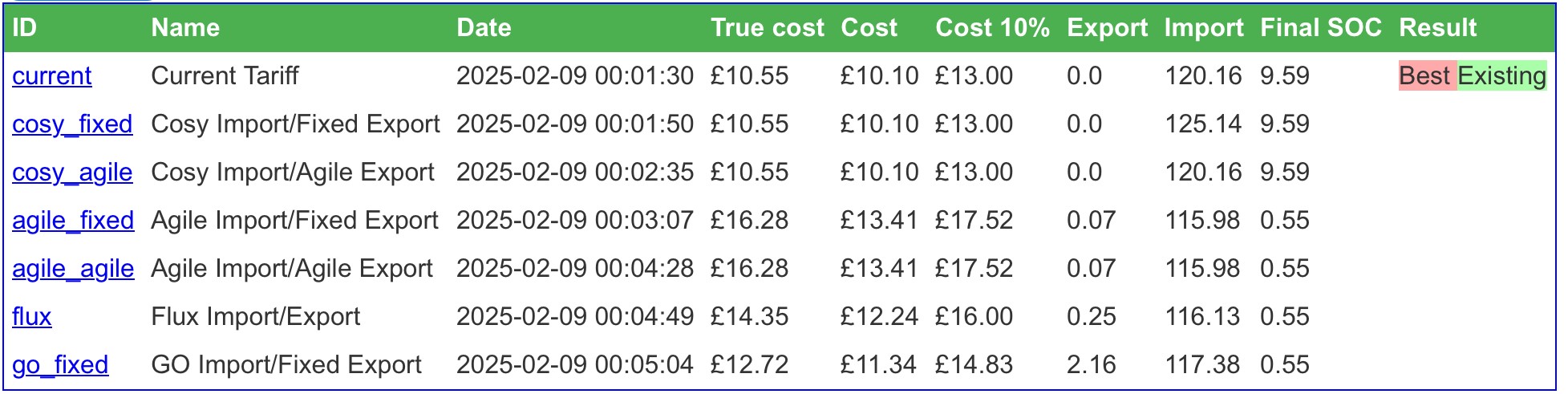
Task: Click the green Existing result badge
Action: [x=1501, y=76]
